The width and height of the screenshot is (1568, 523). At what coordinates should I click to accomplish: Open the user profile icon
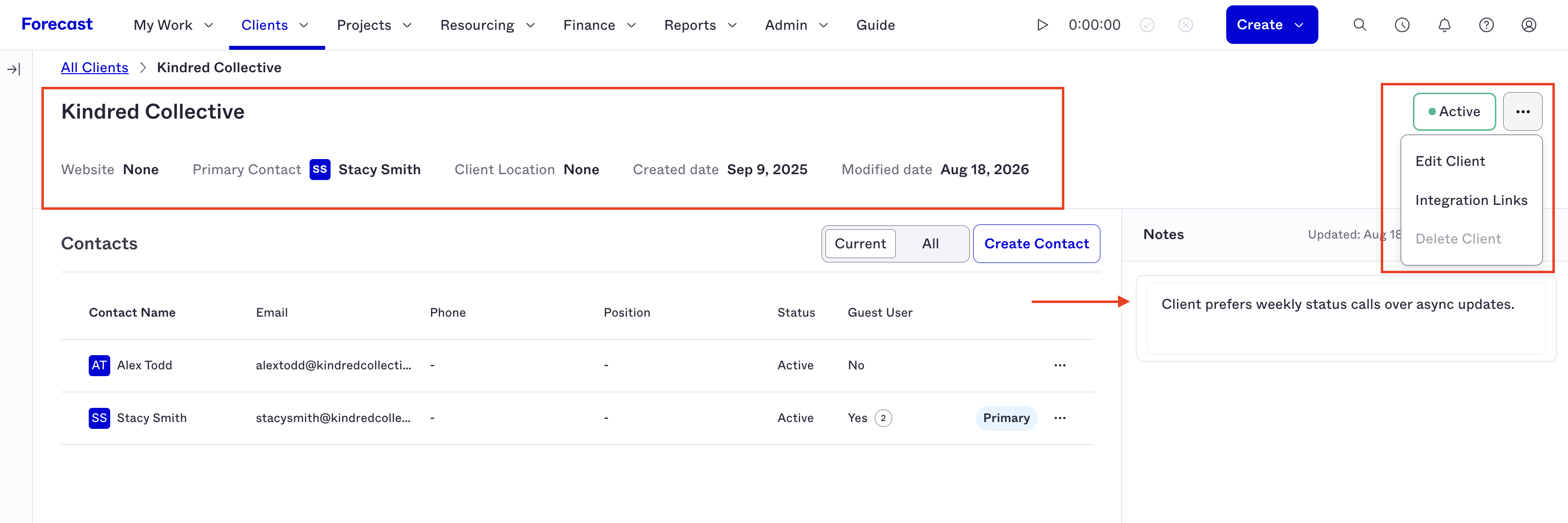click(x=1529, y=25)
